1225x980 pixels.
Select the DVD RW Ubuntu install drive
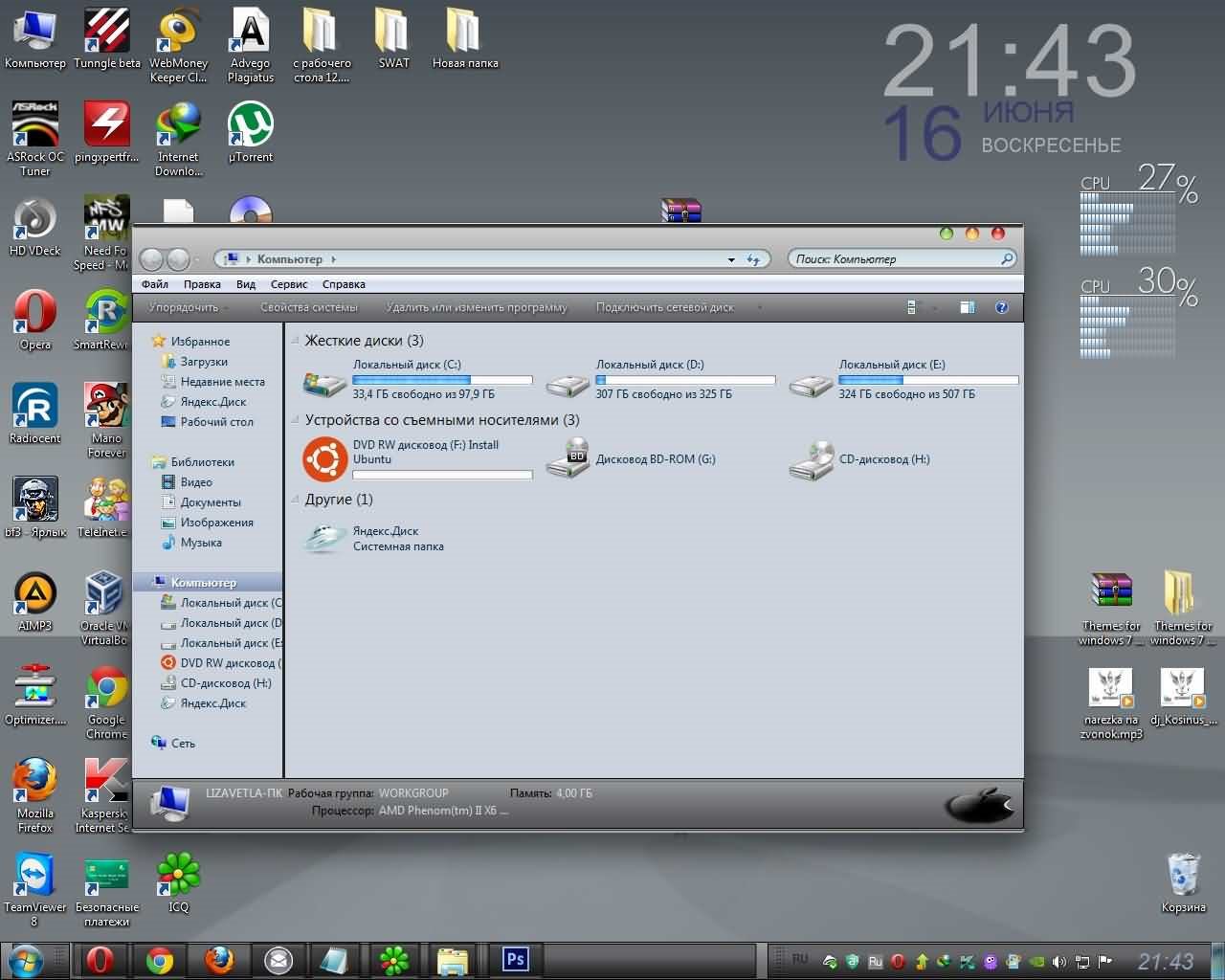324,459
